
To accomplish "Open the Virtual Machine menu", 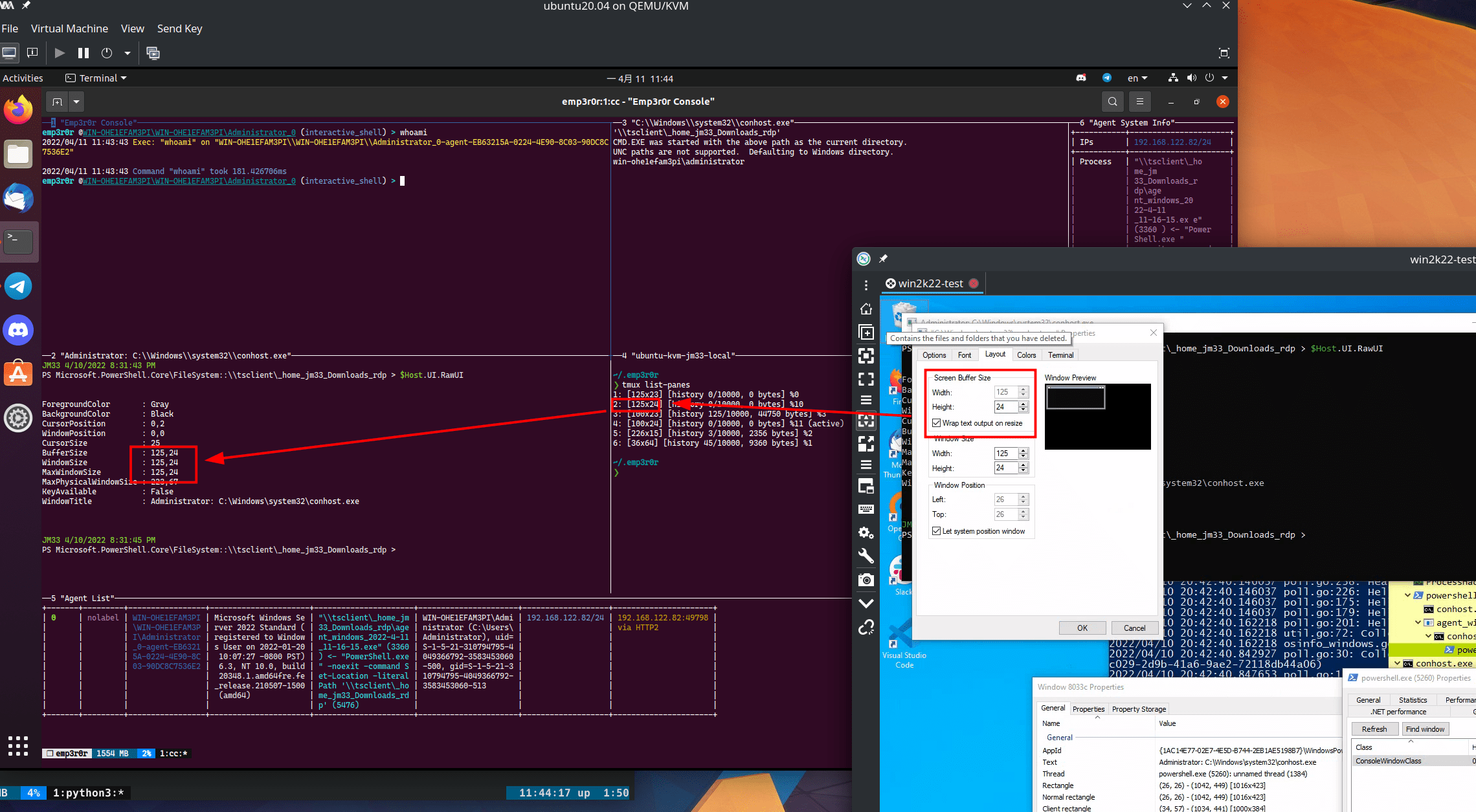I will coord(69,28).
